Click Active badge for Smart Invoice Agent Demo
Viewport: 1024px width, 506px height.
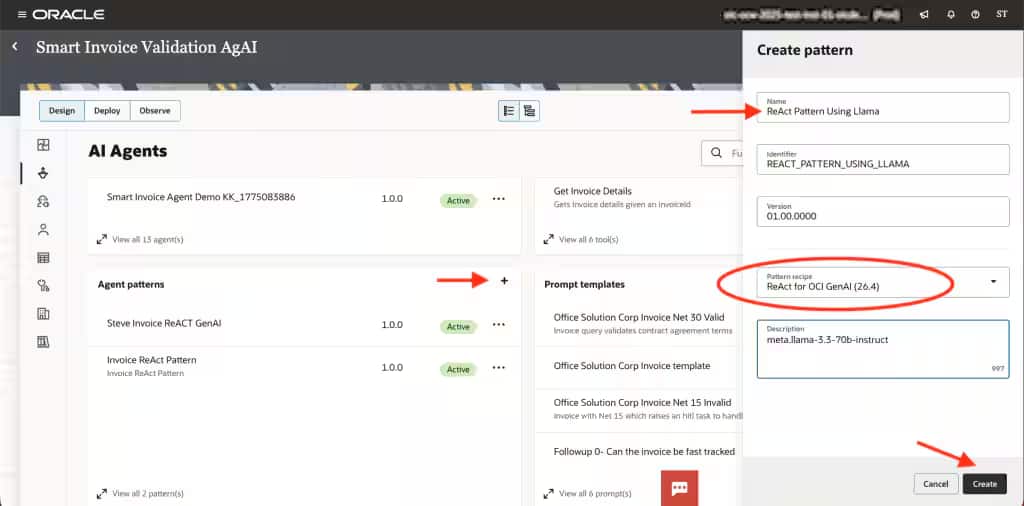[458, 200]
